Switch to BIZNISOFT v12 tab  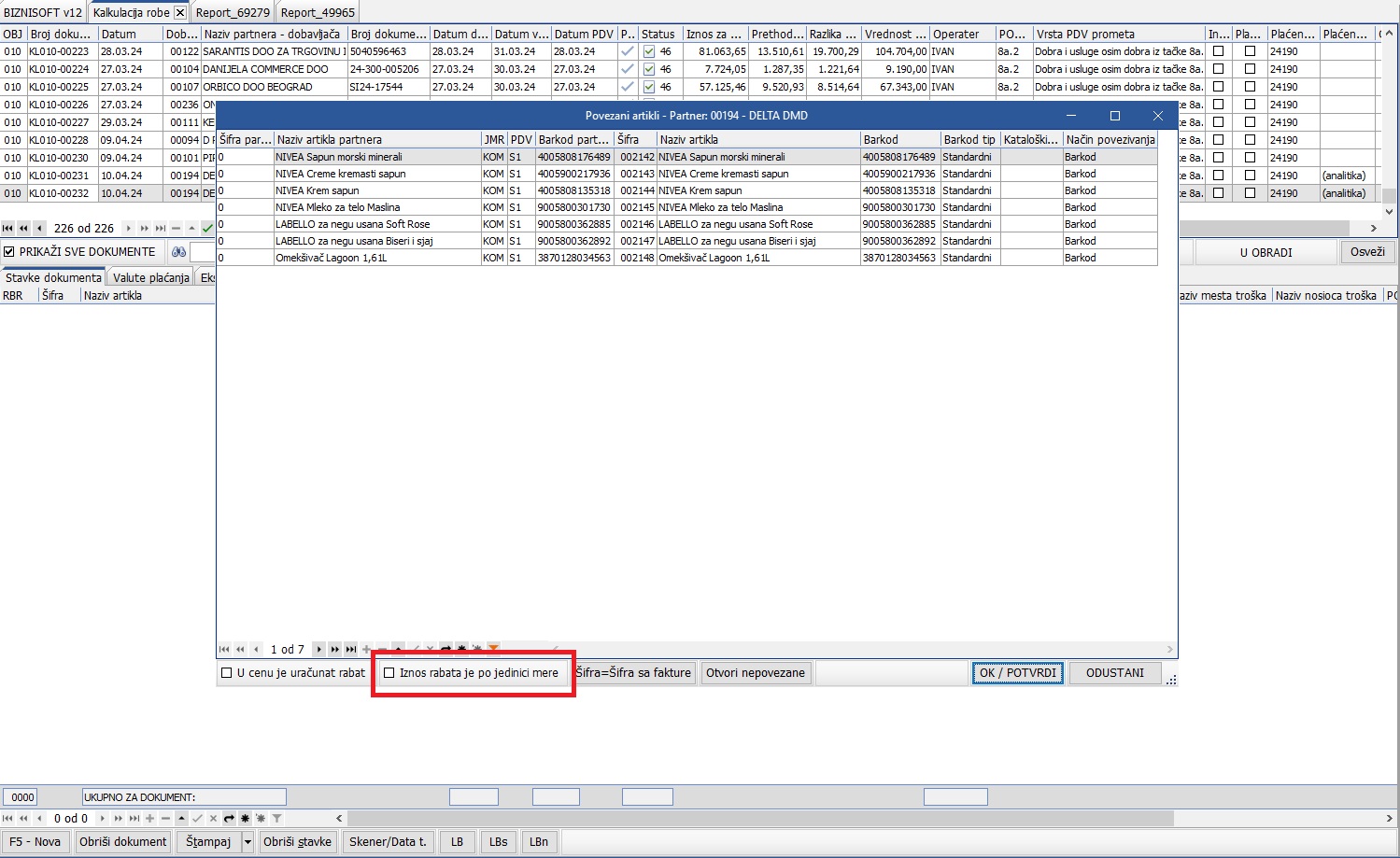(x=43, y=12)
